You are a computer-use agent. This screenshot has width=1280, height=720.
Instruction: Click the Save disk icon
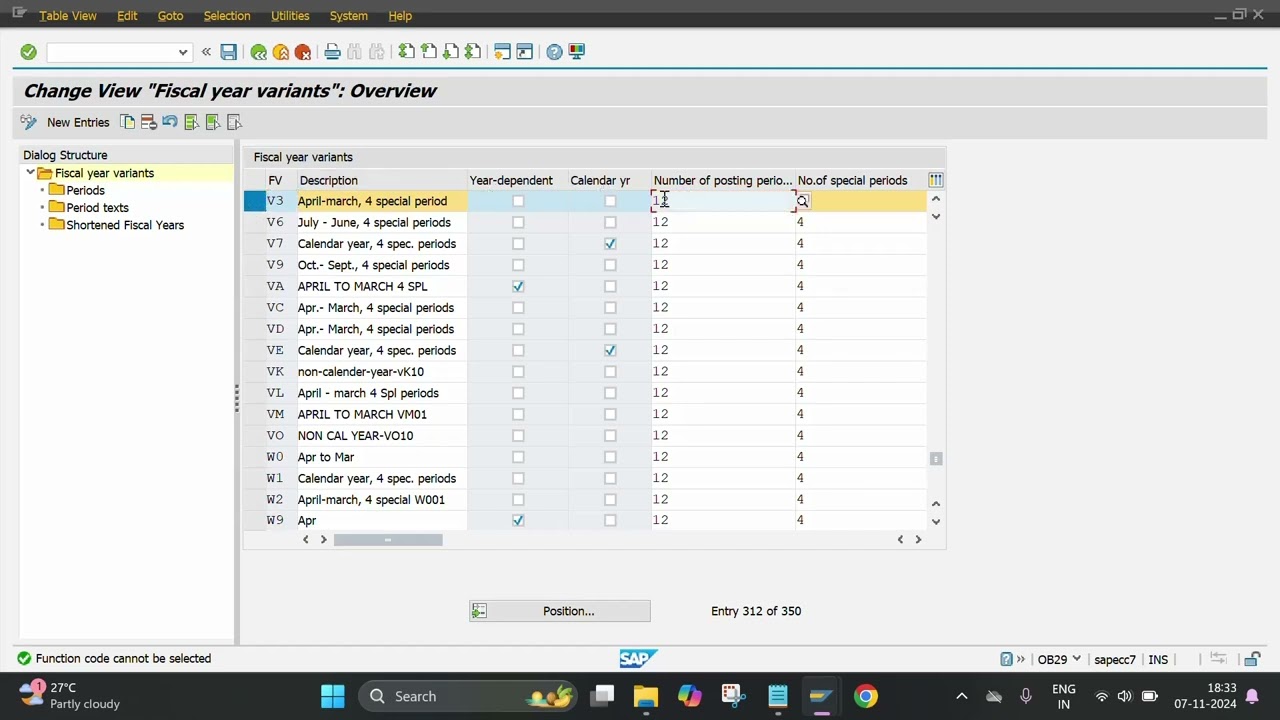[229, 52]
